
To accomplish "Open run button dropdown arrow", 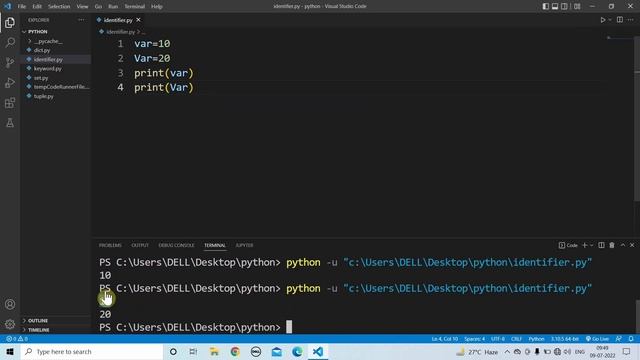I will 610,20.
